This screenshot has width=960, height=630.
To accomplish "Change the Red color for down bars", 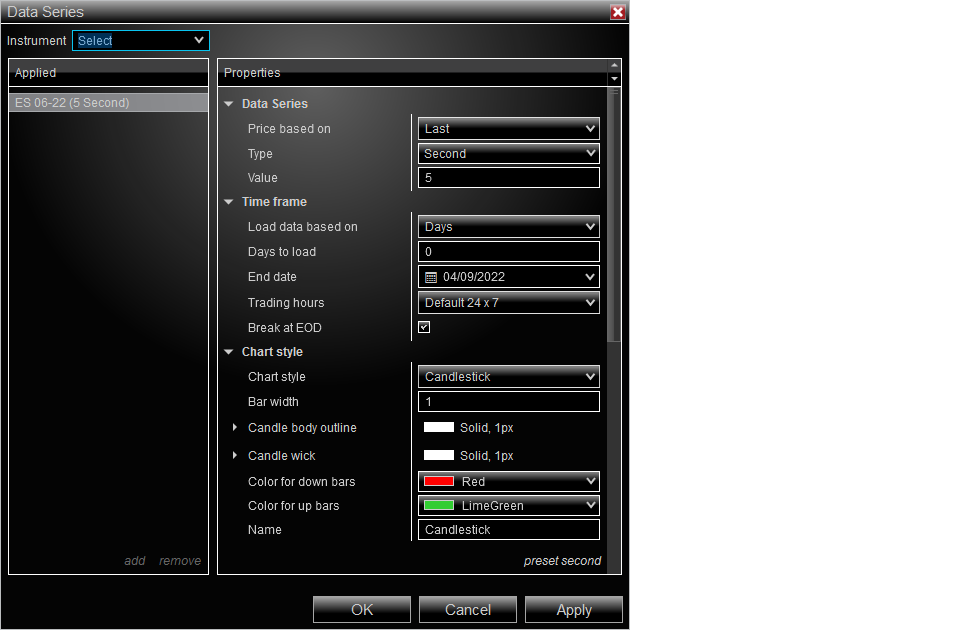I will (x=508, y=481).
